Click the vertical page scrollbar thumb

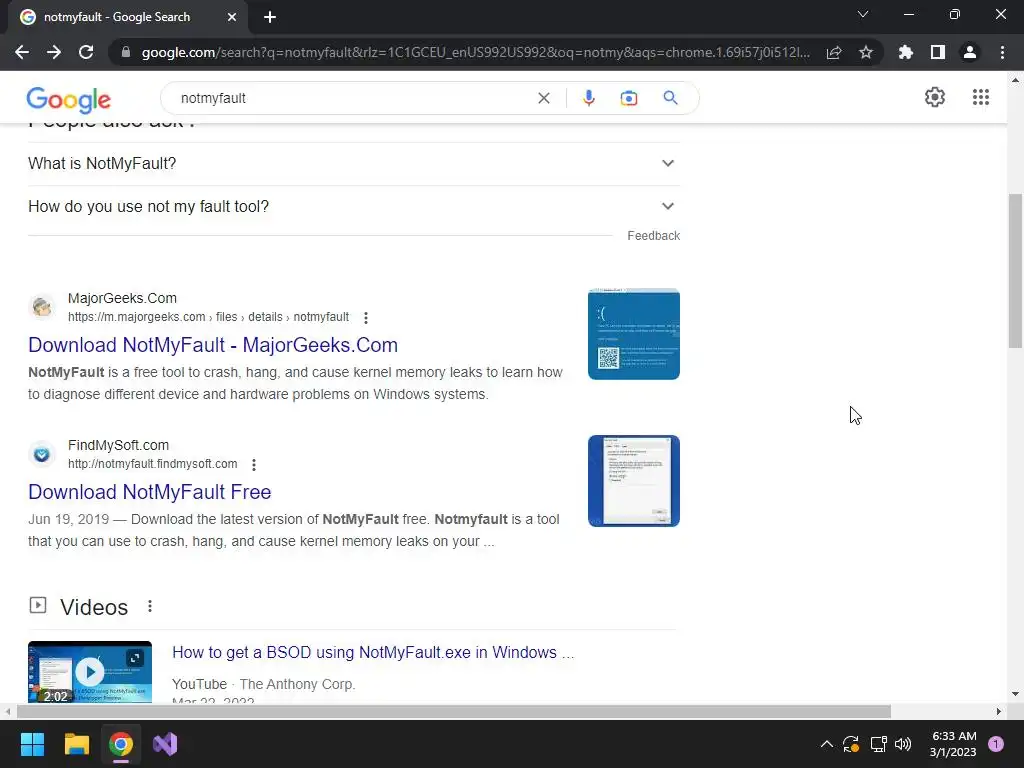[x=1015, y=271]
